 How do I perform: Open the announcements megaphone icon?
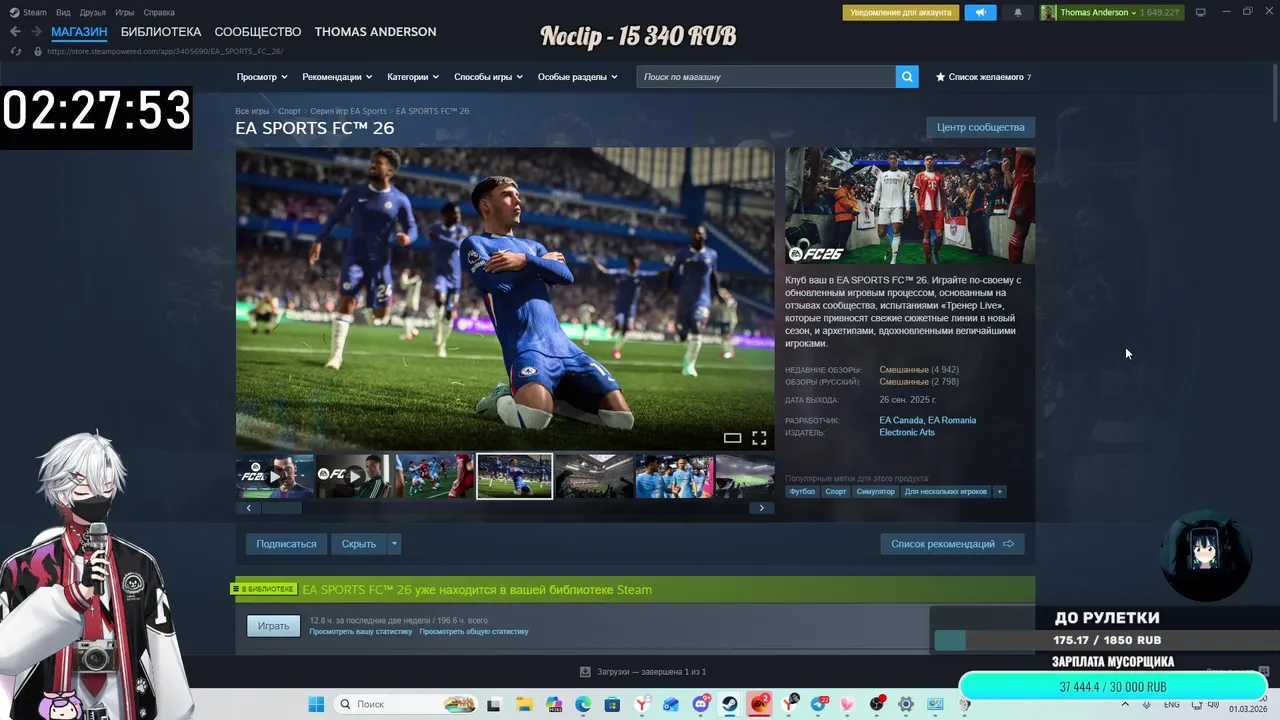[x=980, y=12]
